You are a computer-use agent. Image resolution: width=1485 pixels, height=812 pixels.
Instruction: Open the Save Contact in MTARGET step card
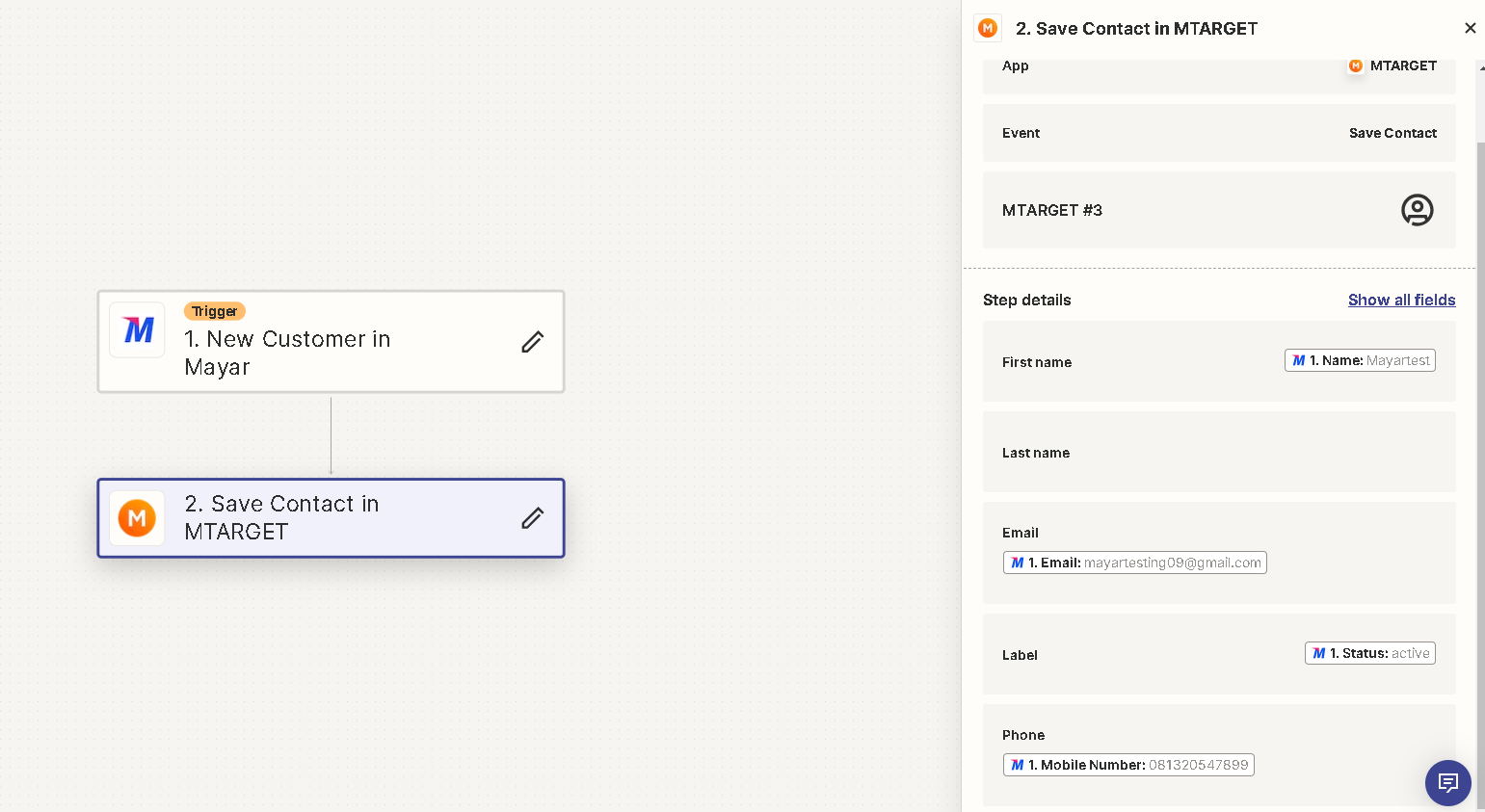[x=331, y=518]
